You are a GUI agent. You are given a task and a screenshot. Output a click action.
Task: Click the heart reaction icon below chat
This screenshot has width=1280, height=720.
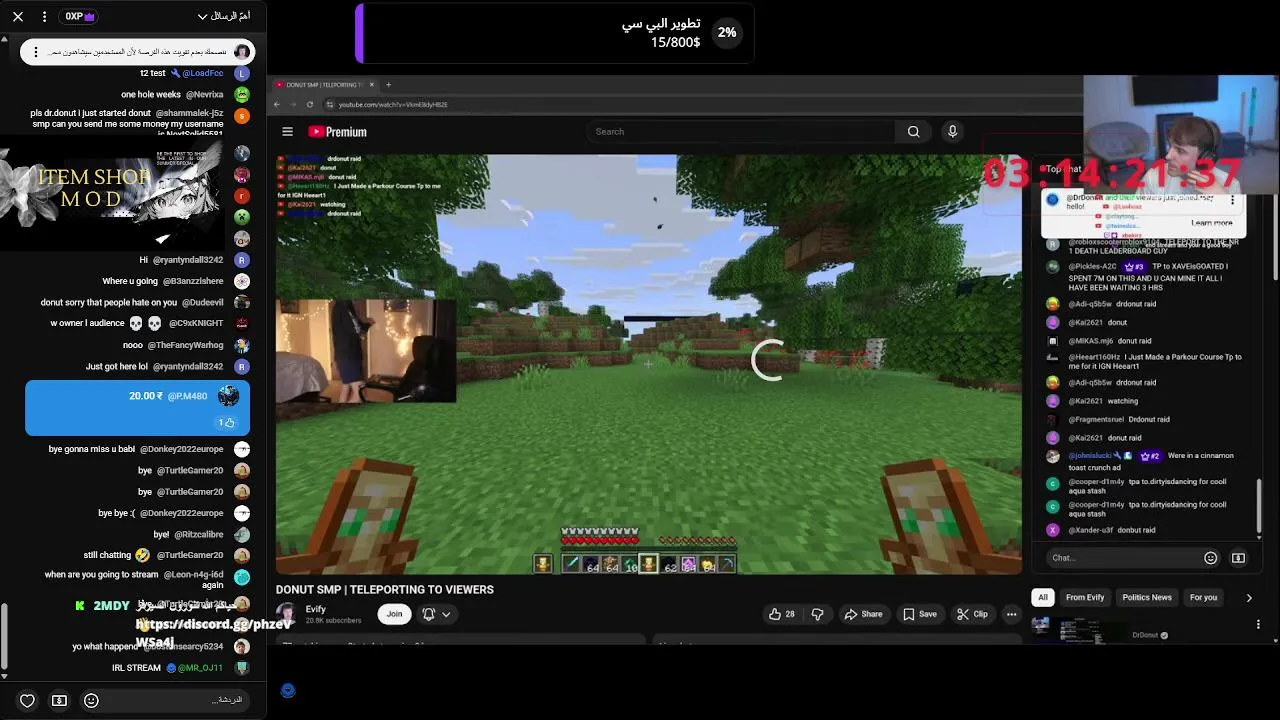point(27,700)
